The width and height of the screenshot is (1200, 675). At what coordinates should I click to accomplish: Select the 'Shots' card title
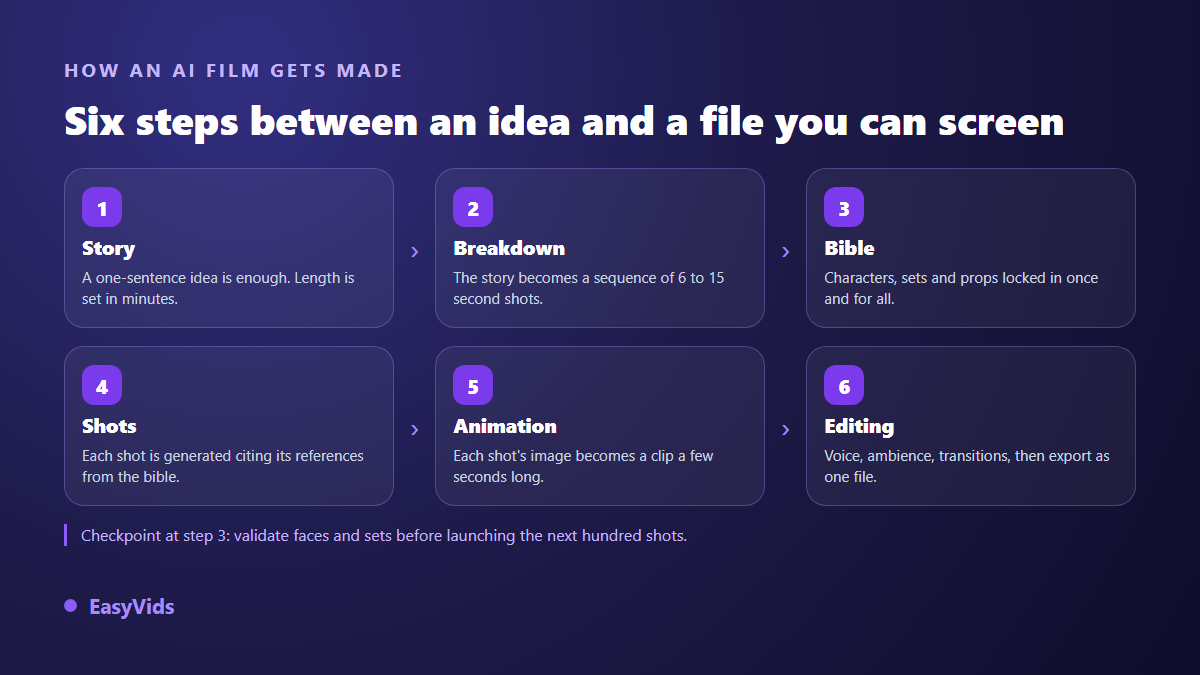coord(109,426)
